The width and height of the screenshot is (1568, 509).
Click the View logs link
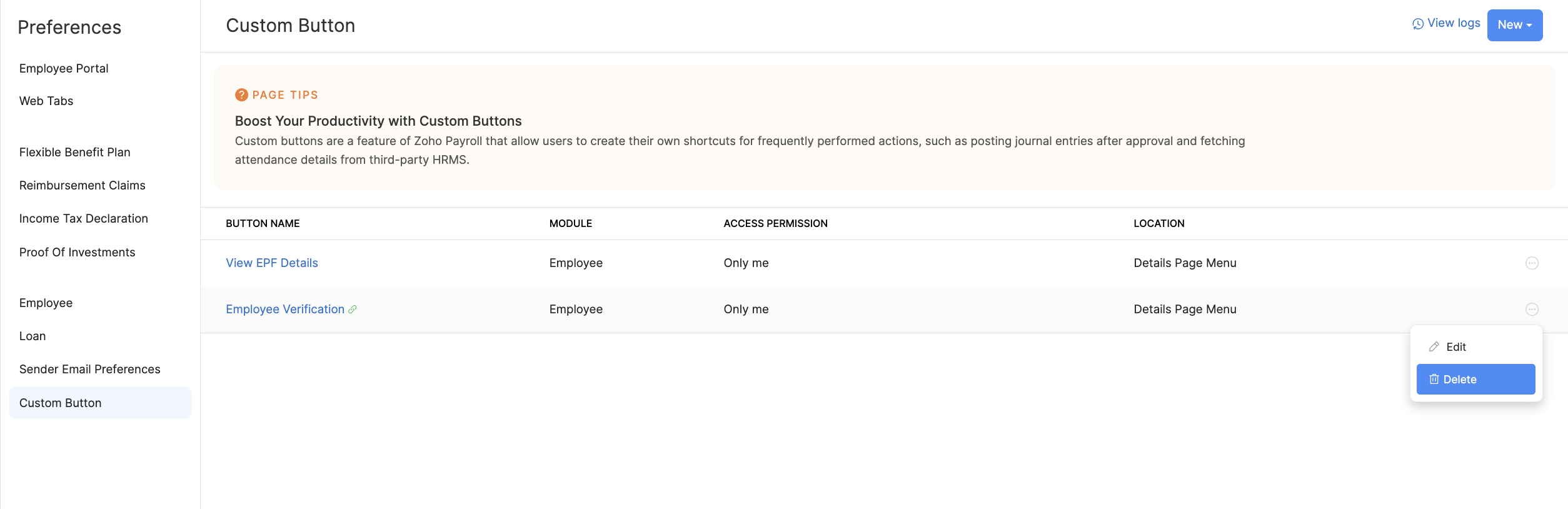(x=1454, y=23)
